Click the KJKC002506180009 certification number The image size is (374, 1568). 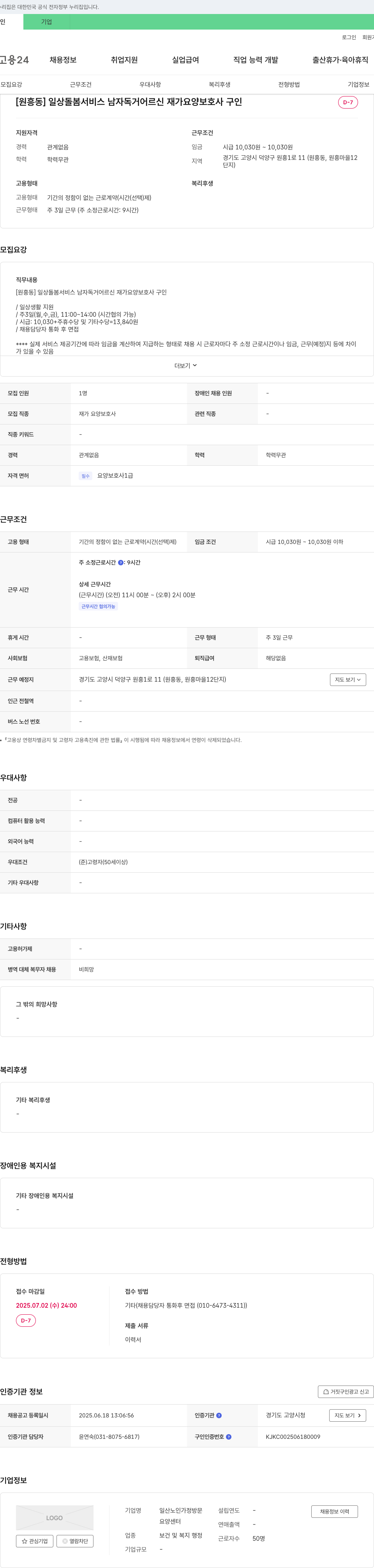click(293, 1436)
